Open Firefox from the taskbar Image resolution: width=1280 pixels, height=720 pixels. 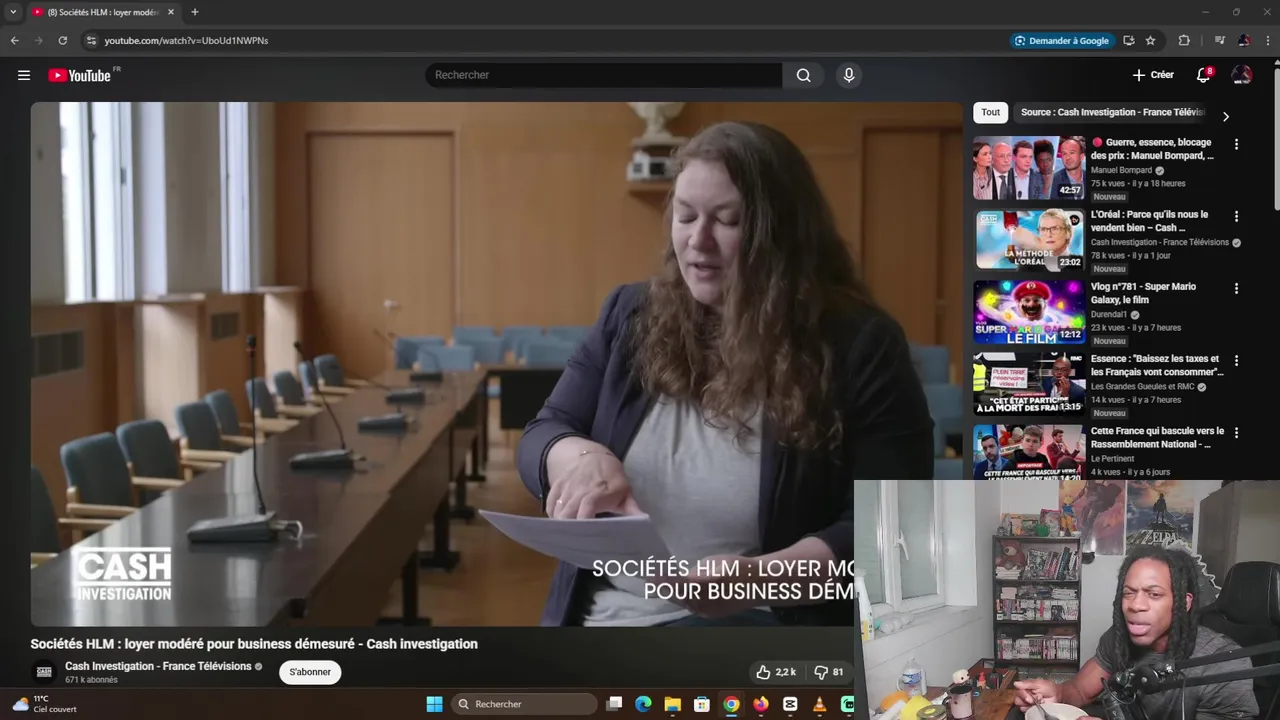tap(761, 704)
